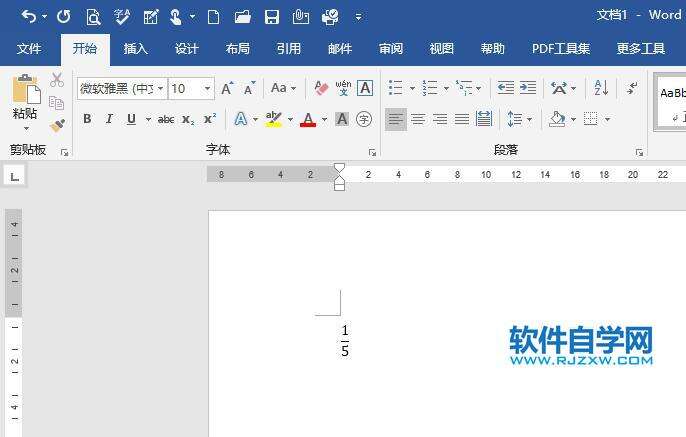
Task: Click the Increase Indent icon
Action: (x=528, y=88)
